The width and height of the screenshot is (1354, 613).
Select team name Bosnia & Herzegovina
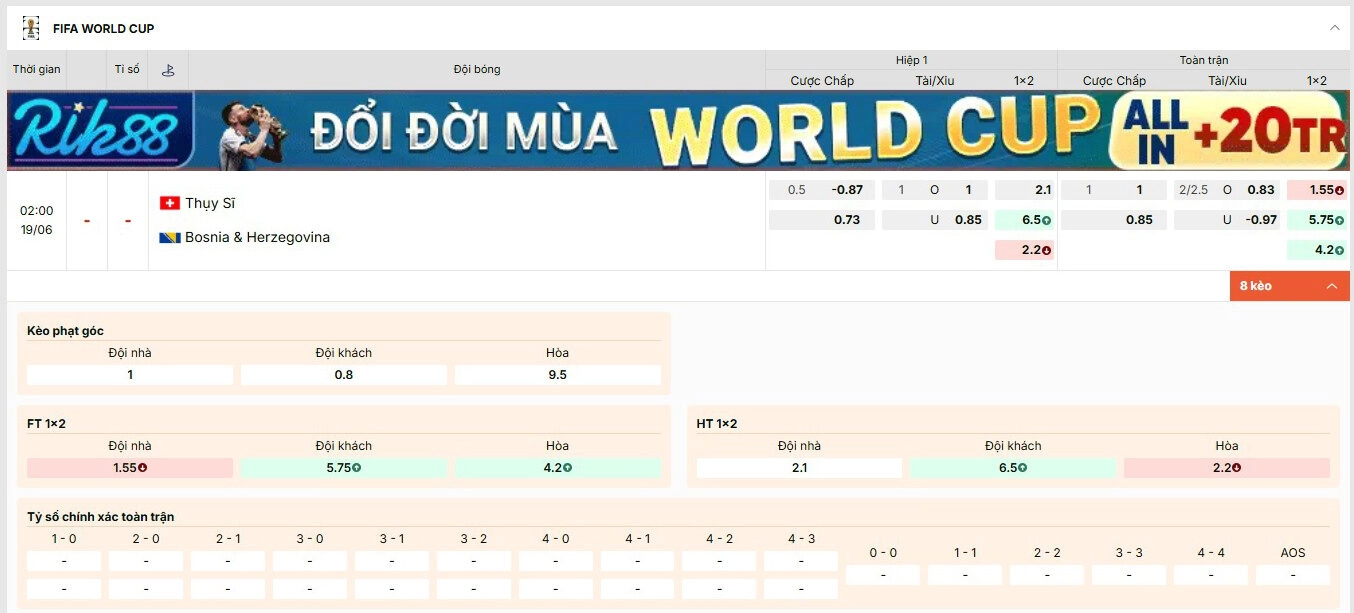click(257, 237)
